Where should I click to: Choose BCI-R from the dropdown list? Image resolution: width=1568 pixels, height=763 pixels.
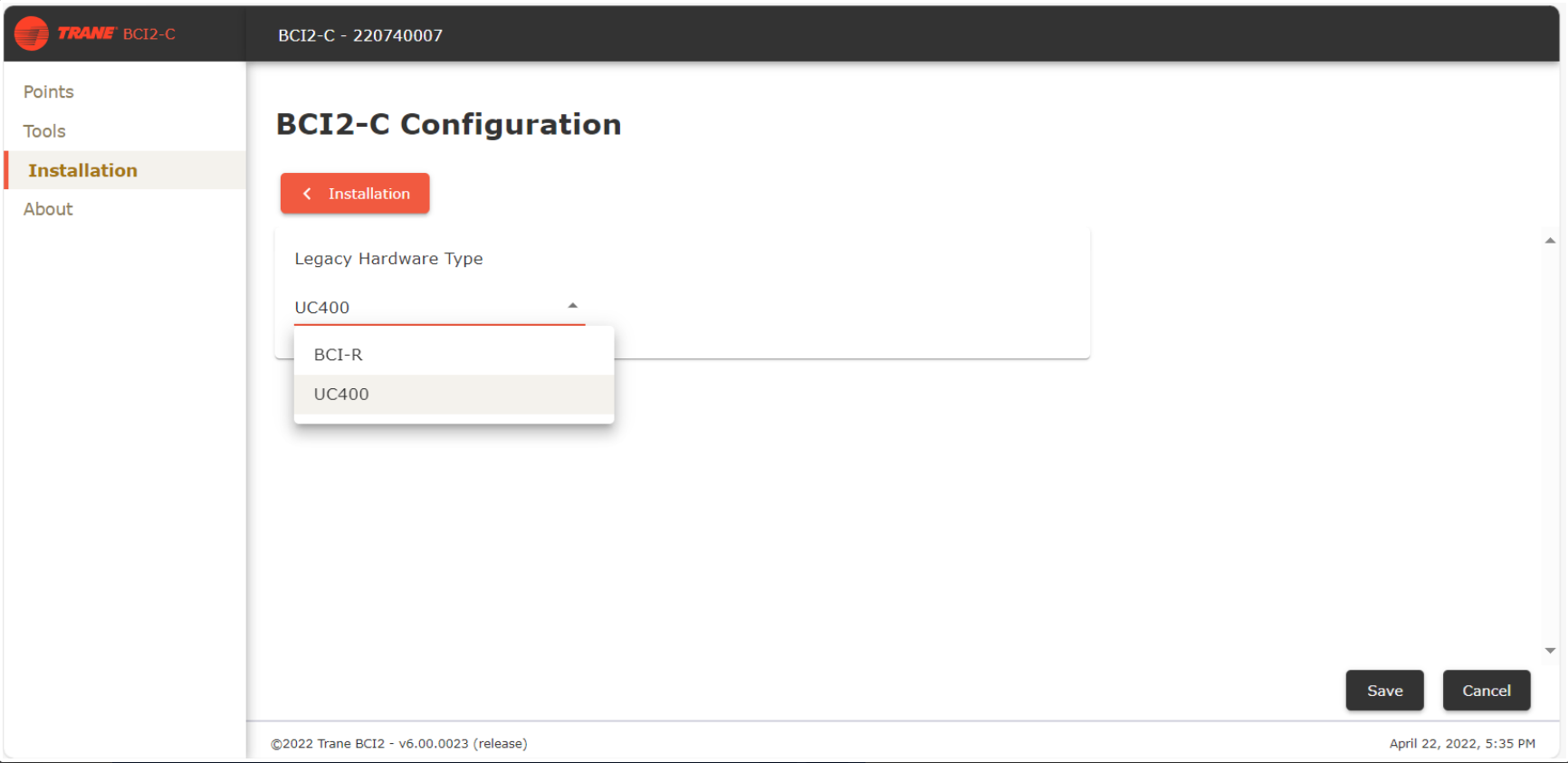click(x=454, y=355)
